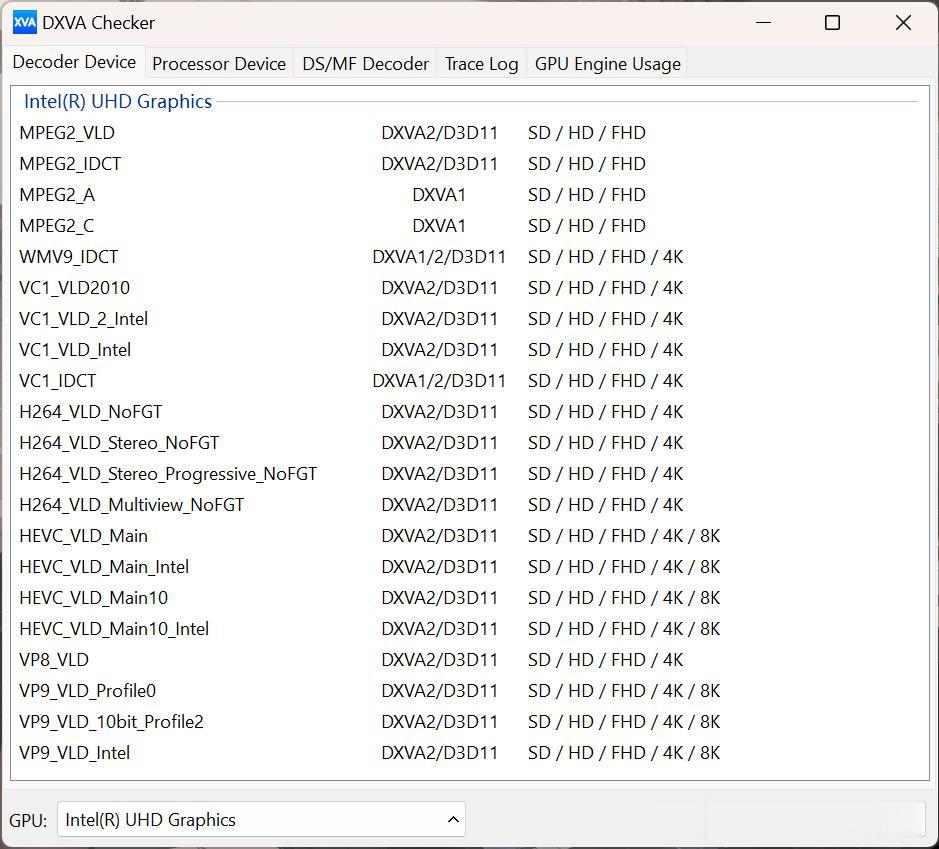Select the MPEG2_IDCT decoder row
The height and width of the screenshot is (849, 939).
point(470,163)
